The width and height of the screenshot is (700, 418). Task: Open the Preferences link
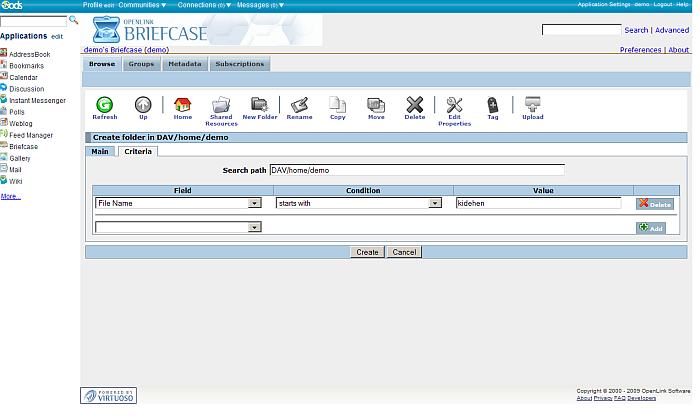[x=640, y=49]
